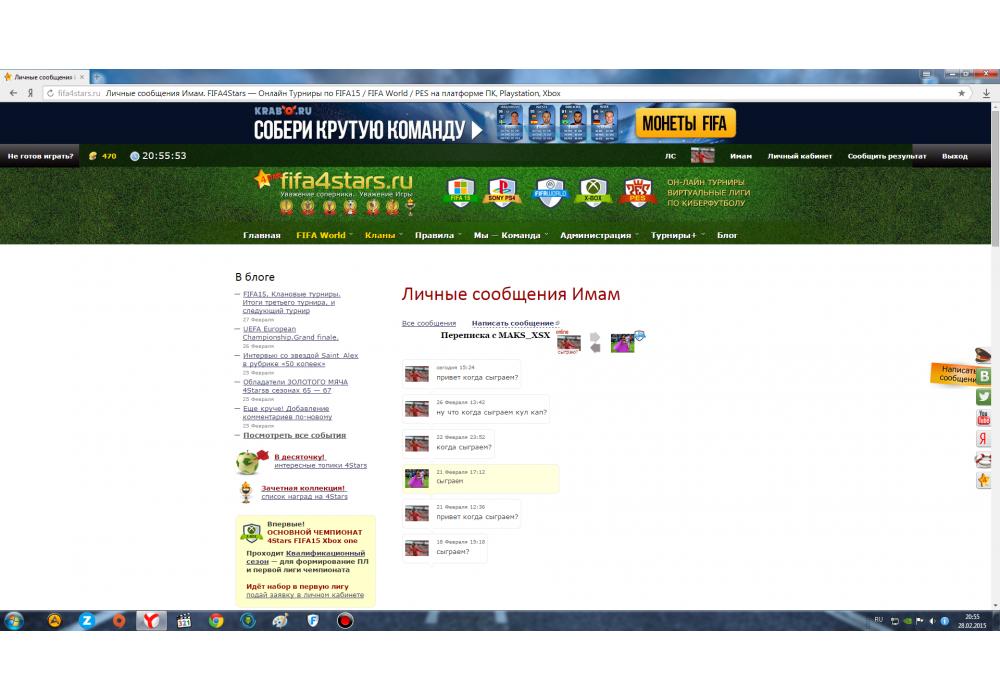
Task: Open the FIFA World shield icon
Action: coord(549,191)
